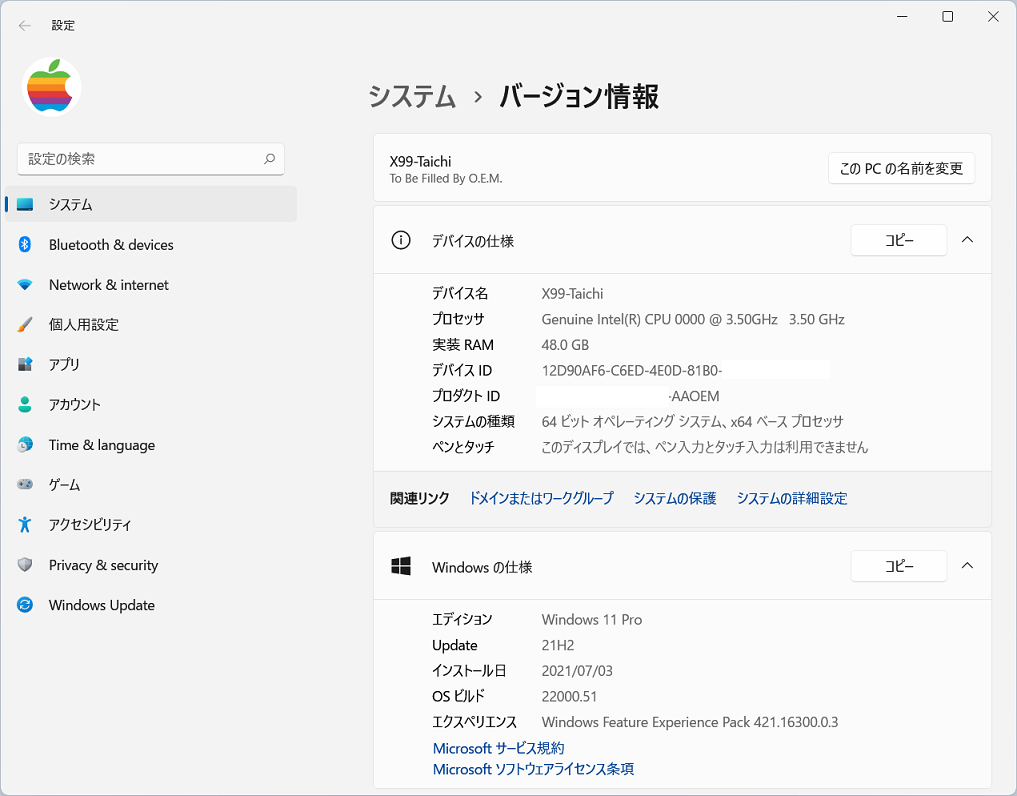
Task: Click the install date 2021/07/03
Action: pyautogui.click(x=577, y=671)
